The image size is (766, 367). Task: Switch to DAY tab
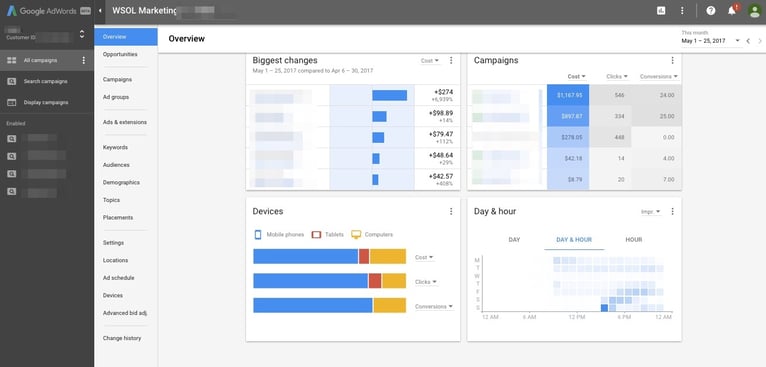(514, 240)
